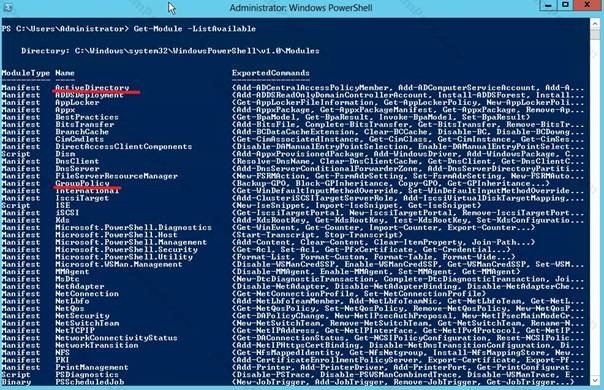Select the 'MMAgent' module name
This screenshot has height=390, width=604.
pyautogui.click(x=72, y=271)
